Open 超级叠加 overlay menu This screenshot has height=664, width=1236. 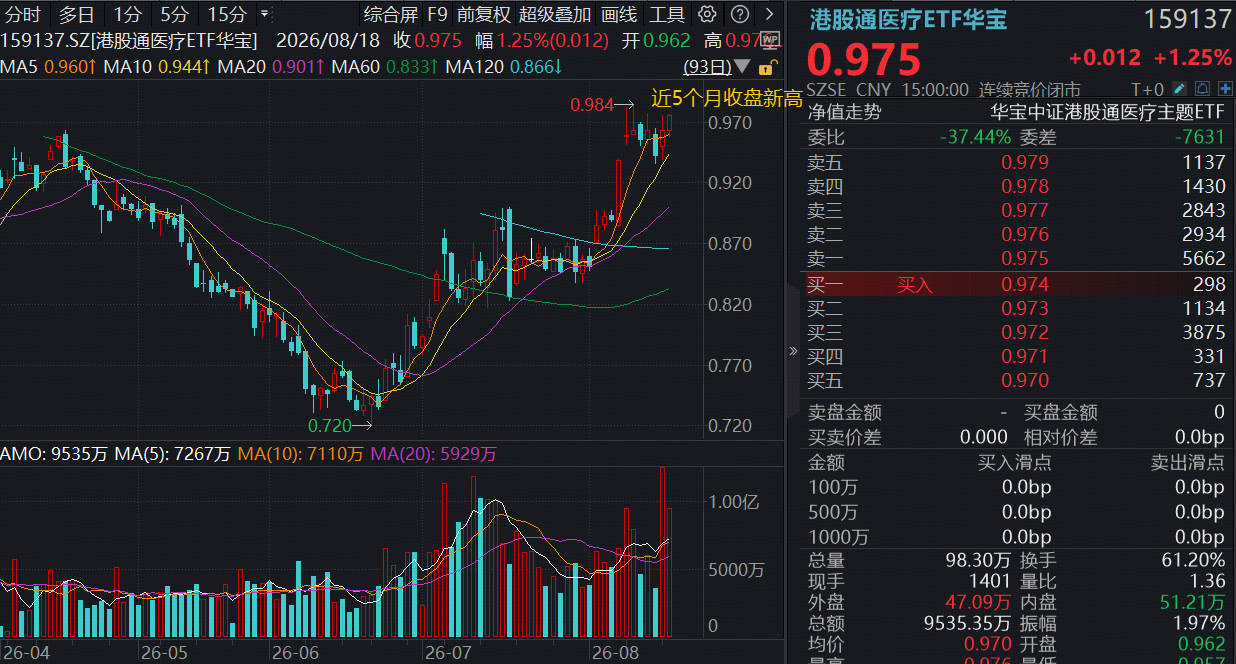(x=555, y=15)
